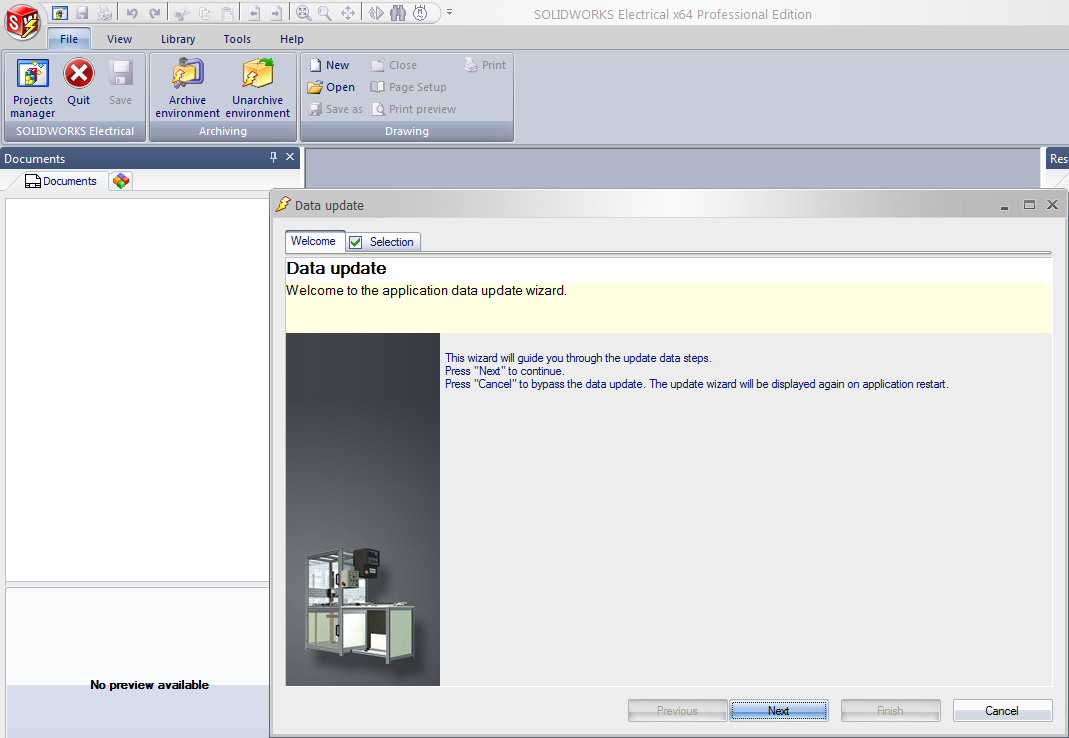Viewport: 1069px width, 738px height.
Task: Click Unarchive environment
Action: click(x=258, y=89)
